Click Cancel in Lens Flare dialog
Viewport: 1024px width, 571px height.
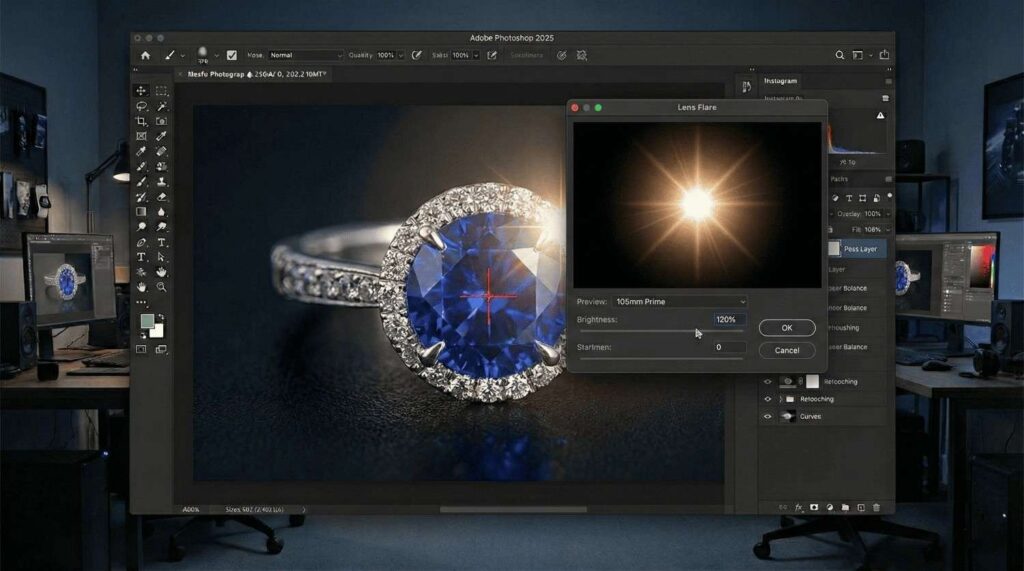[x=787, y=350]
